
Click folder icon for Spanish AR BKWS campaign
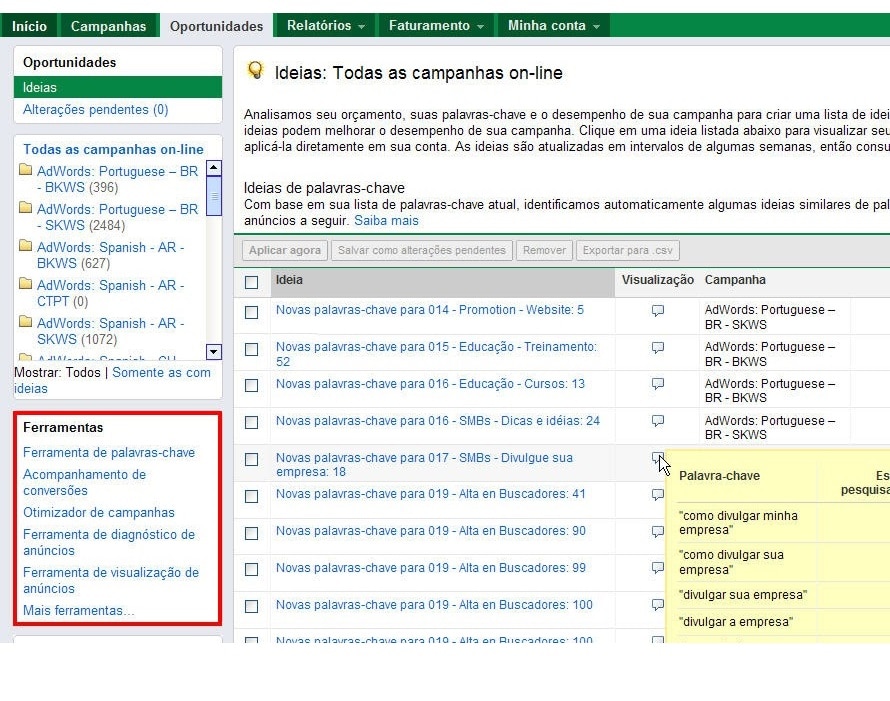(26, 247)
